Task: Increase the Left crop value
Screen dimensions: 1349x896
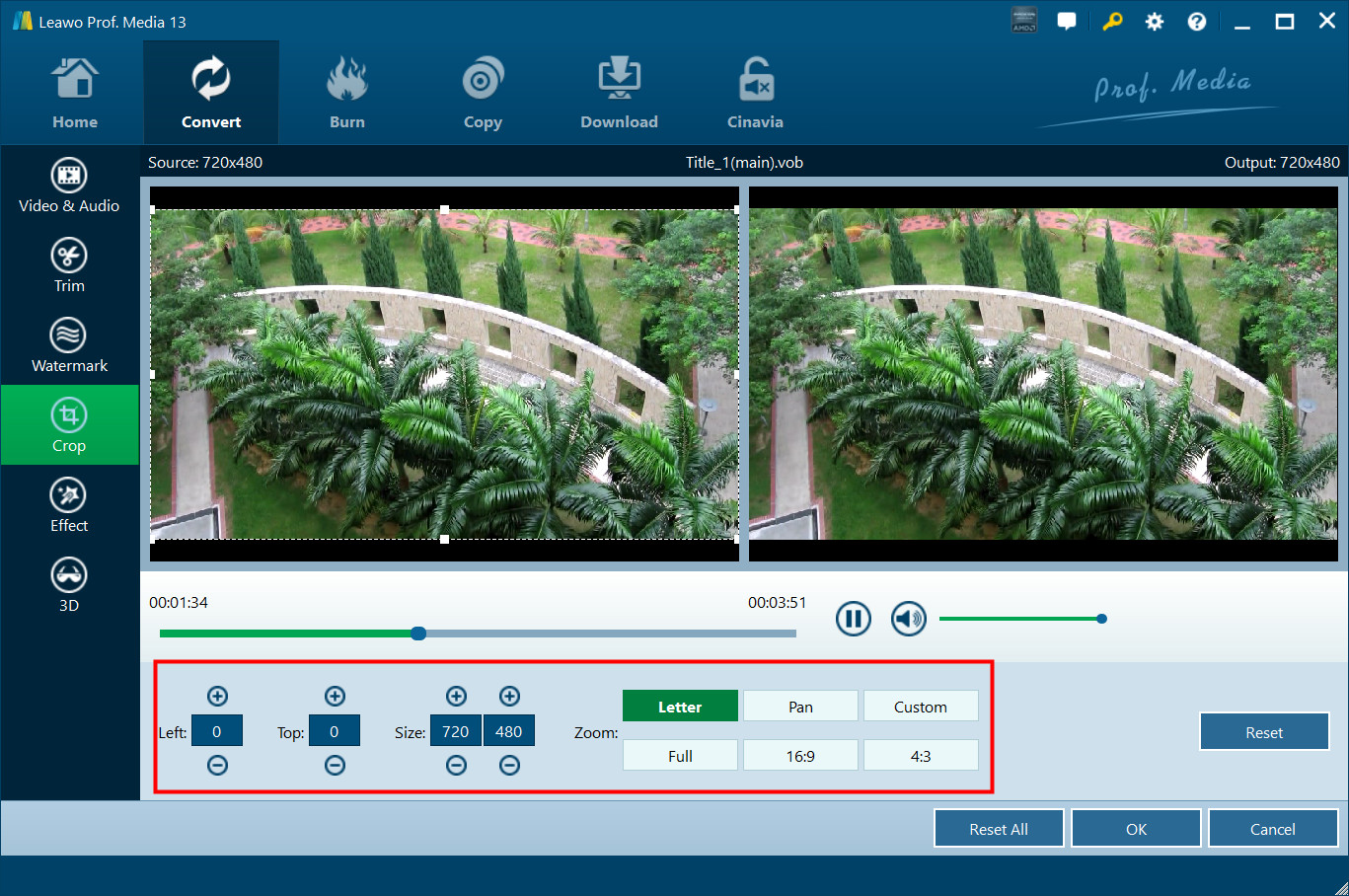Action: point(217,696)
